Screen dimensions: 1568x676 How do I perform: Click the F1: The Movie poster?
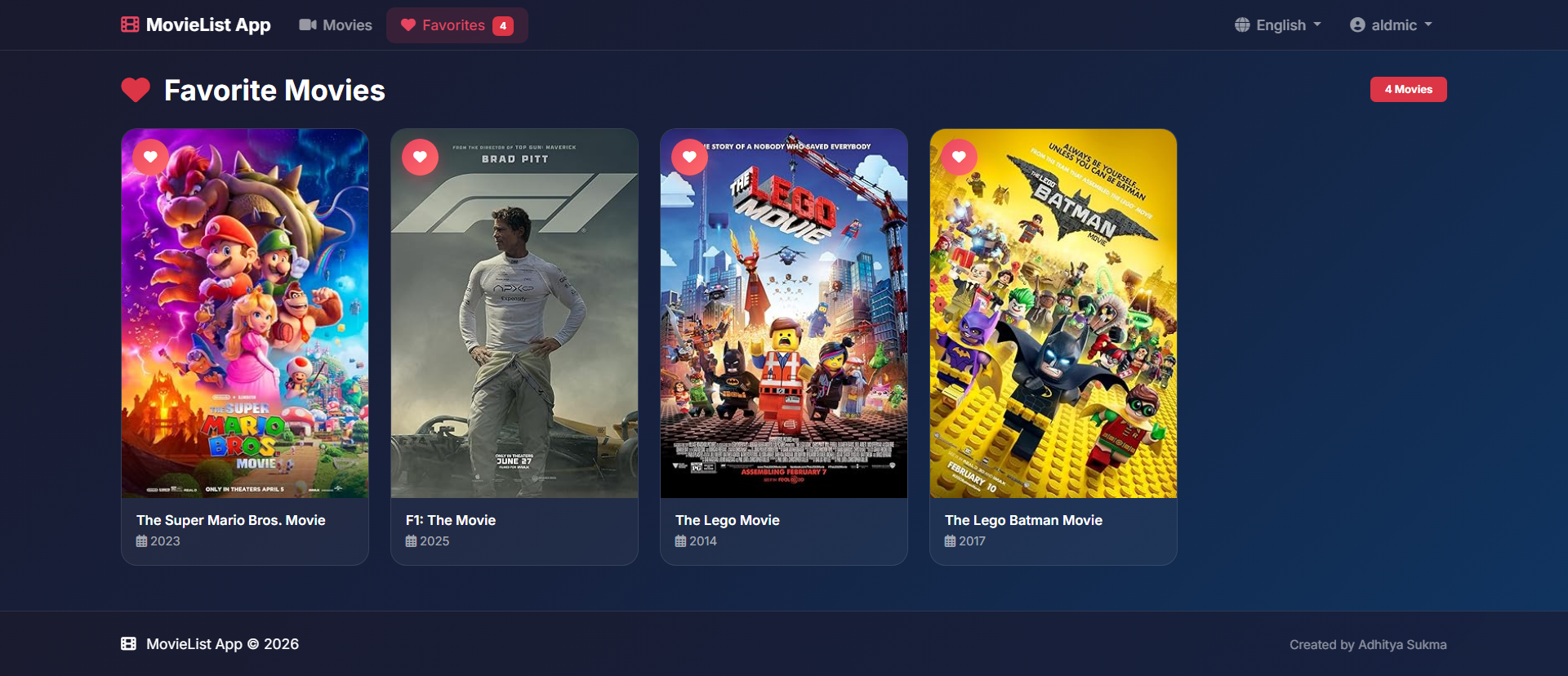(x=514, y=327)
